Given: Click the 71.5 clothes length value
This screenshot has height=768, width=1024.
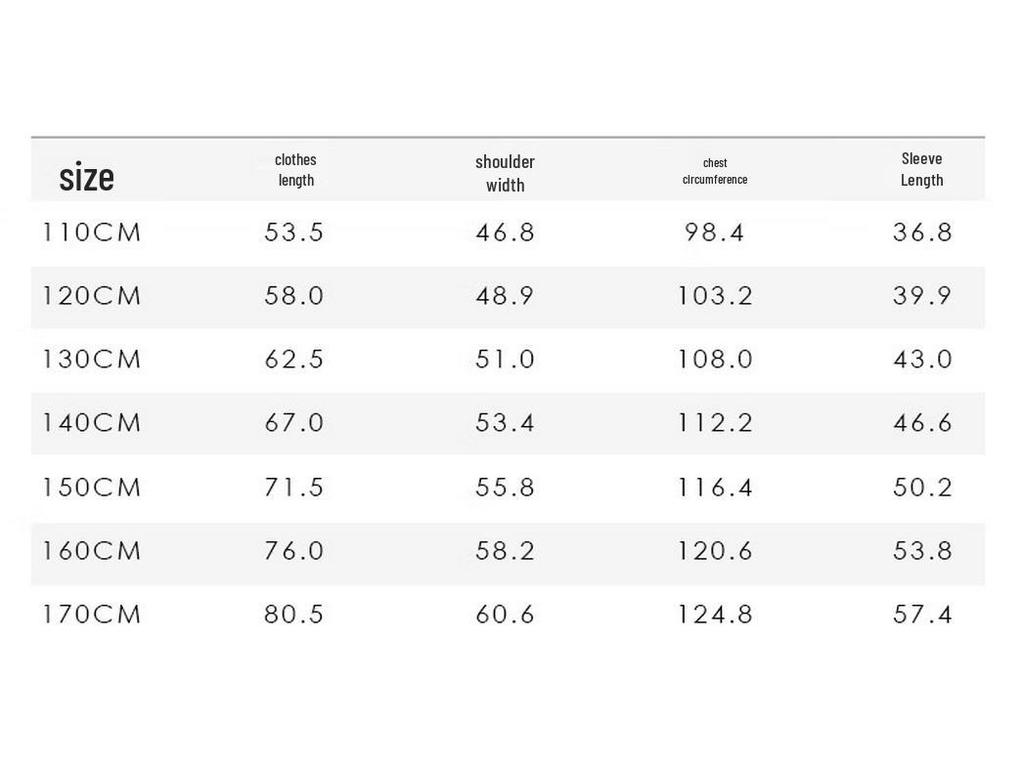Looking at the screenshot, I should 294,488.
